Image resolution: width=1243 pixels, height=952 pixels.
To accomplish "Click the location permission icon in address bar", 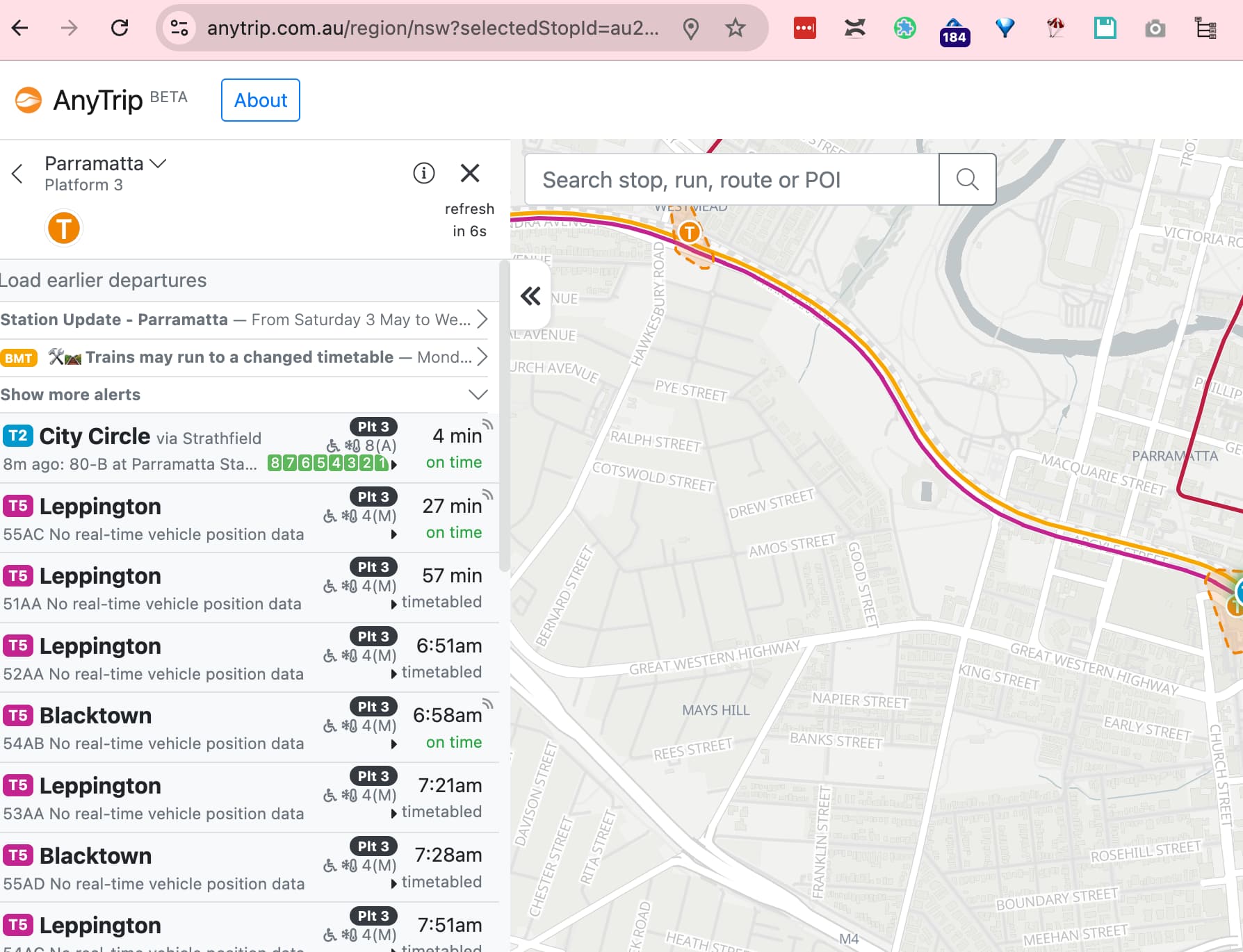I will click(x=690, y=28).
